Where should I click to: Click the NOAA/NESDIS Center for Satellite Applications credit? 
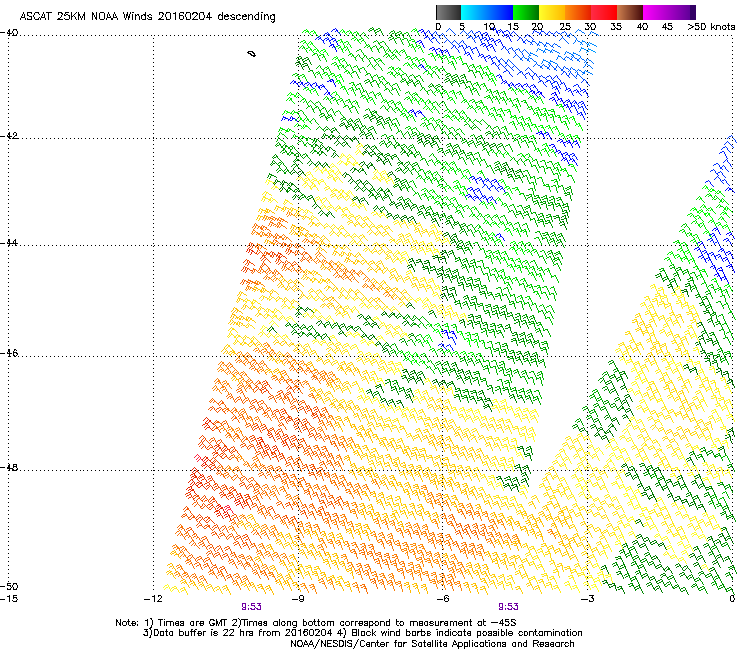(432, 644)
